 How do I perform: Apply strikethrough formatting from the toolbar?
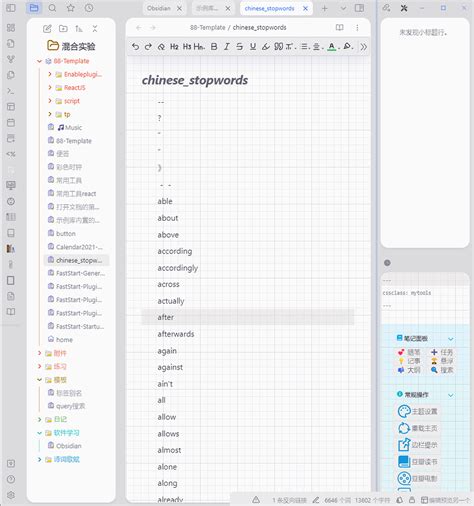pyautogui.click(x=239, y=47)
